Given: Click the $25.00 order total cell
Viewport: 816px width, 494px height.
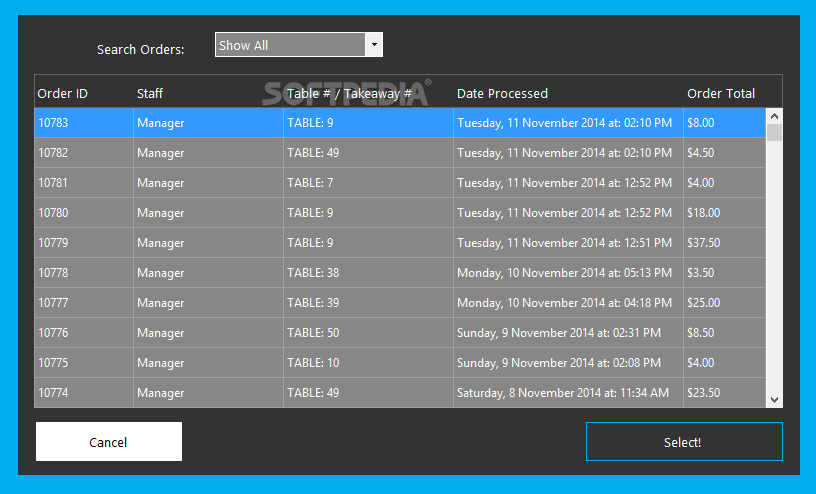Looking at the screenshot, I should (724, 302).
